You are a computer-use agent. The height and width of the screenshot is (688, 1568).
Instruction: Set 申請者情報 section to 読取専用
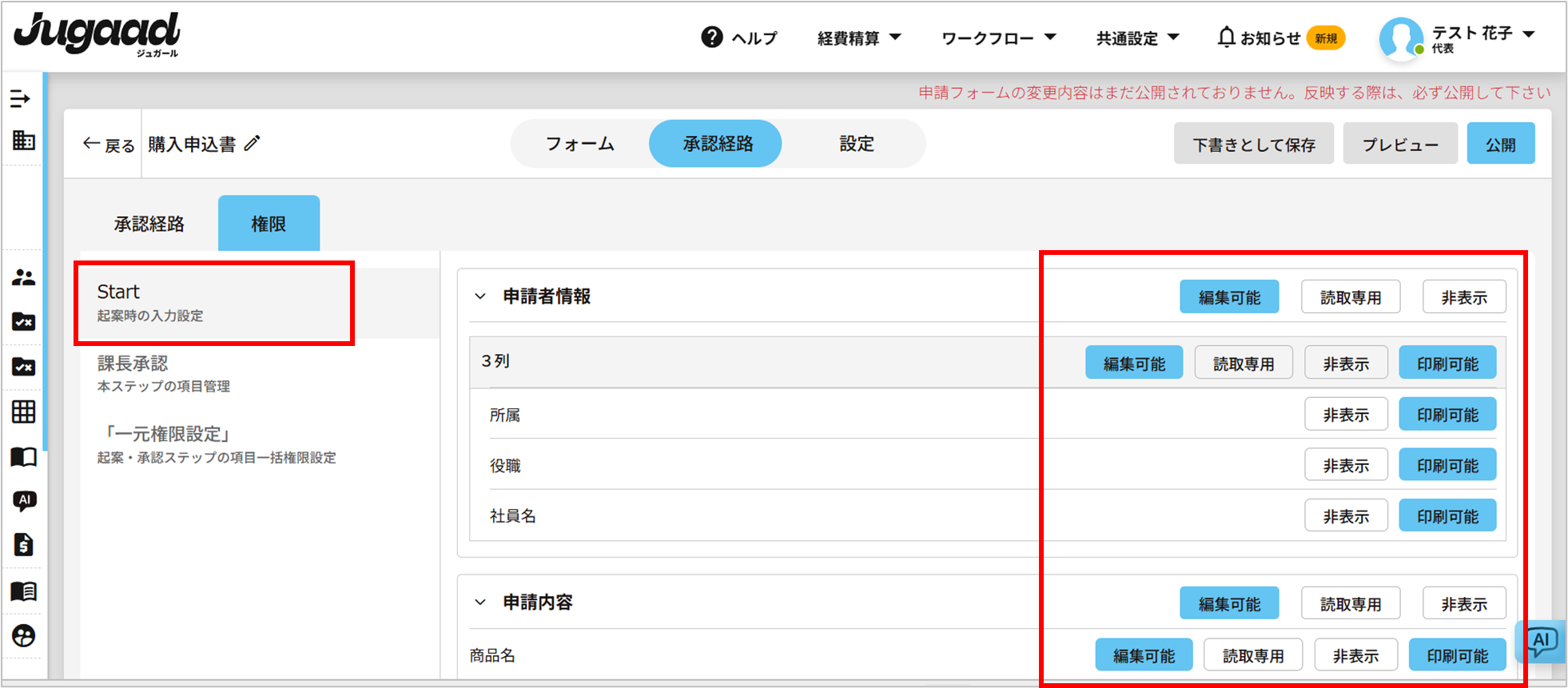tap(1350, 297)
